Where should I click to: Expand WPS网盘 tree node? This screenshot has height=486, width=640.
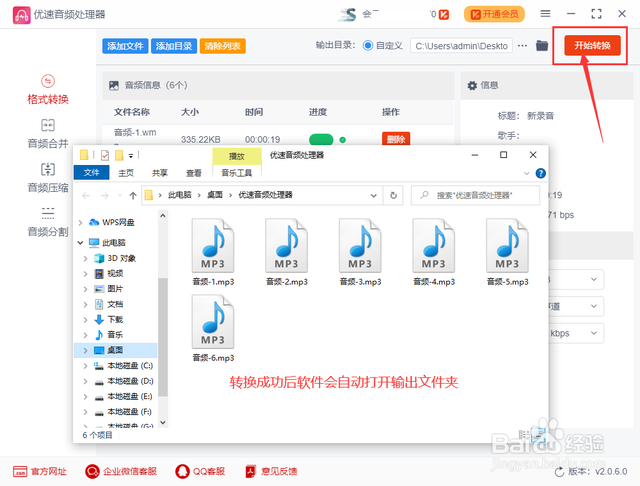[x=80, y=222]
